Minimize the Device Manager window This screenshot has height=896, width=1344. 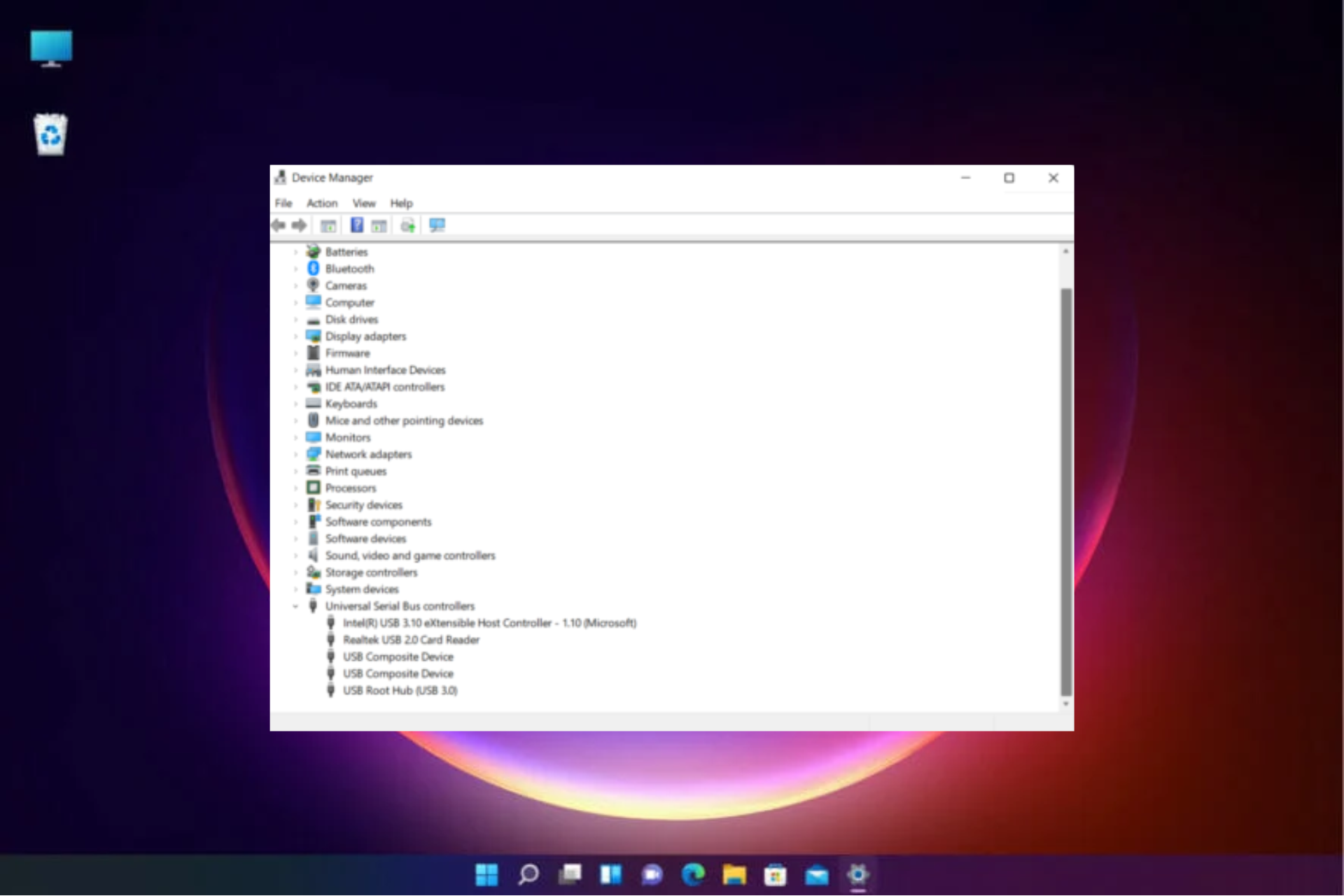coord(965,178)
